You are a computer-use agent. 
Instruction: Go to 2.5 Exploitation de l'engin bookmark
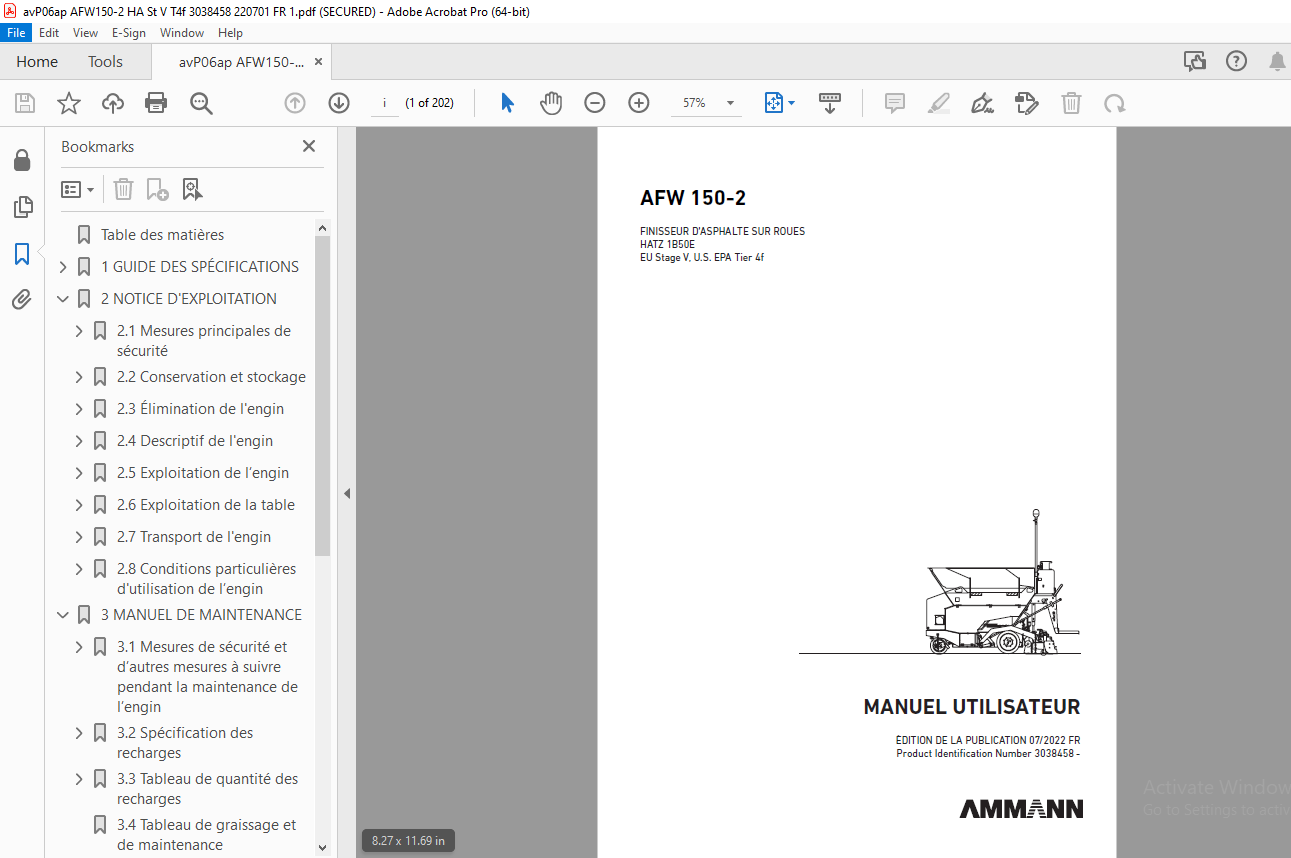click(203, 473)
